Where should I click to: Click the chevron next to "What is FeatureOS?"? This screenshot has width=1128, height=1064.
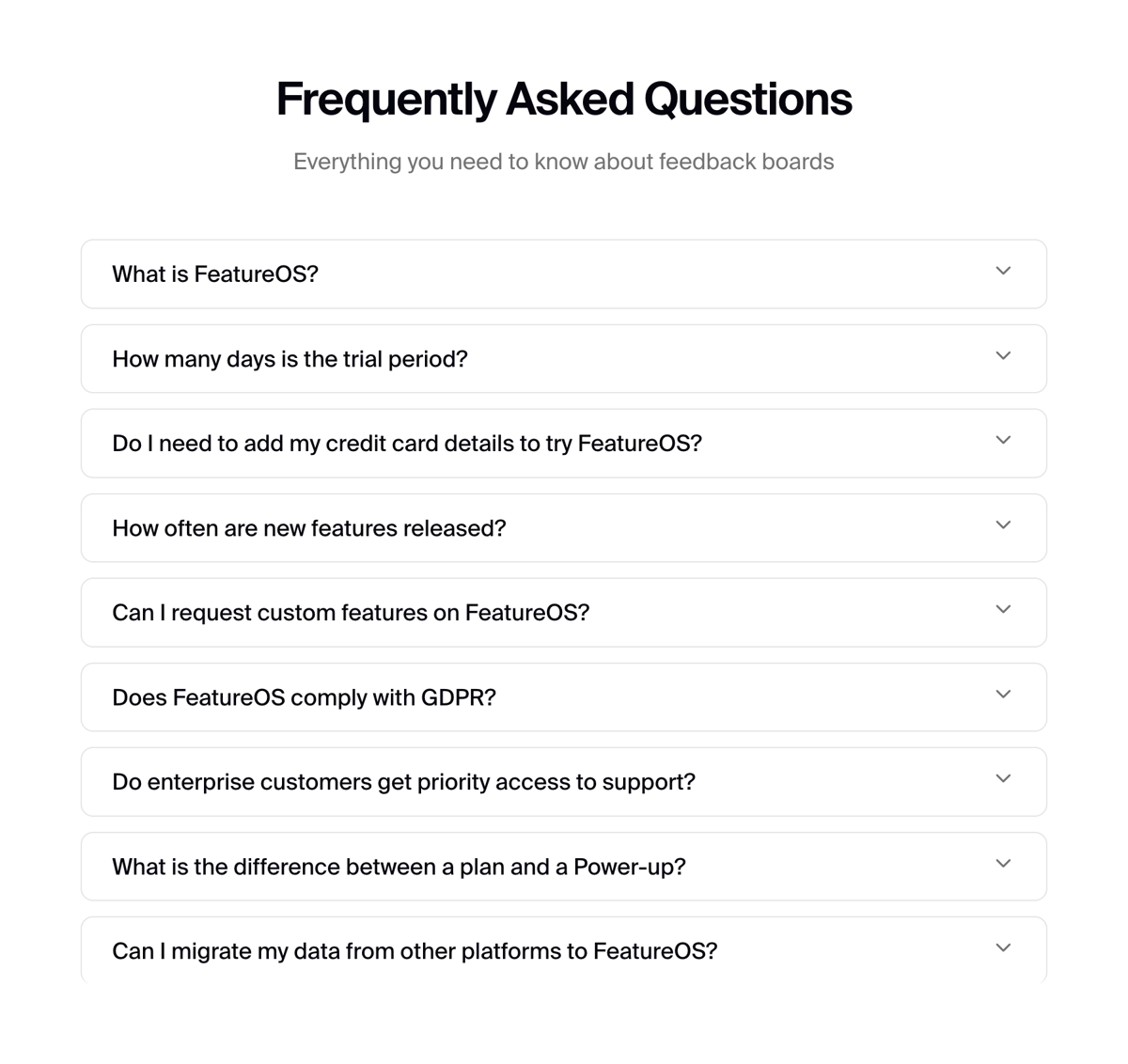point(1002,271)
